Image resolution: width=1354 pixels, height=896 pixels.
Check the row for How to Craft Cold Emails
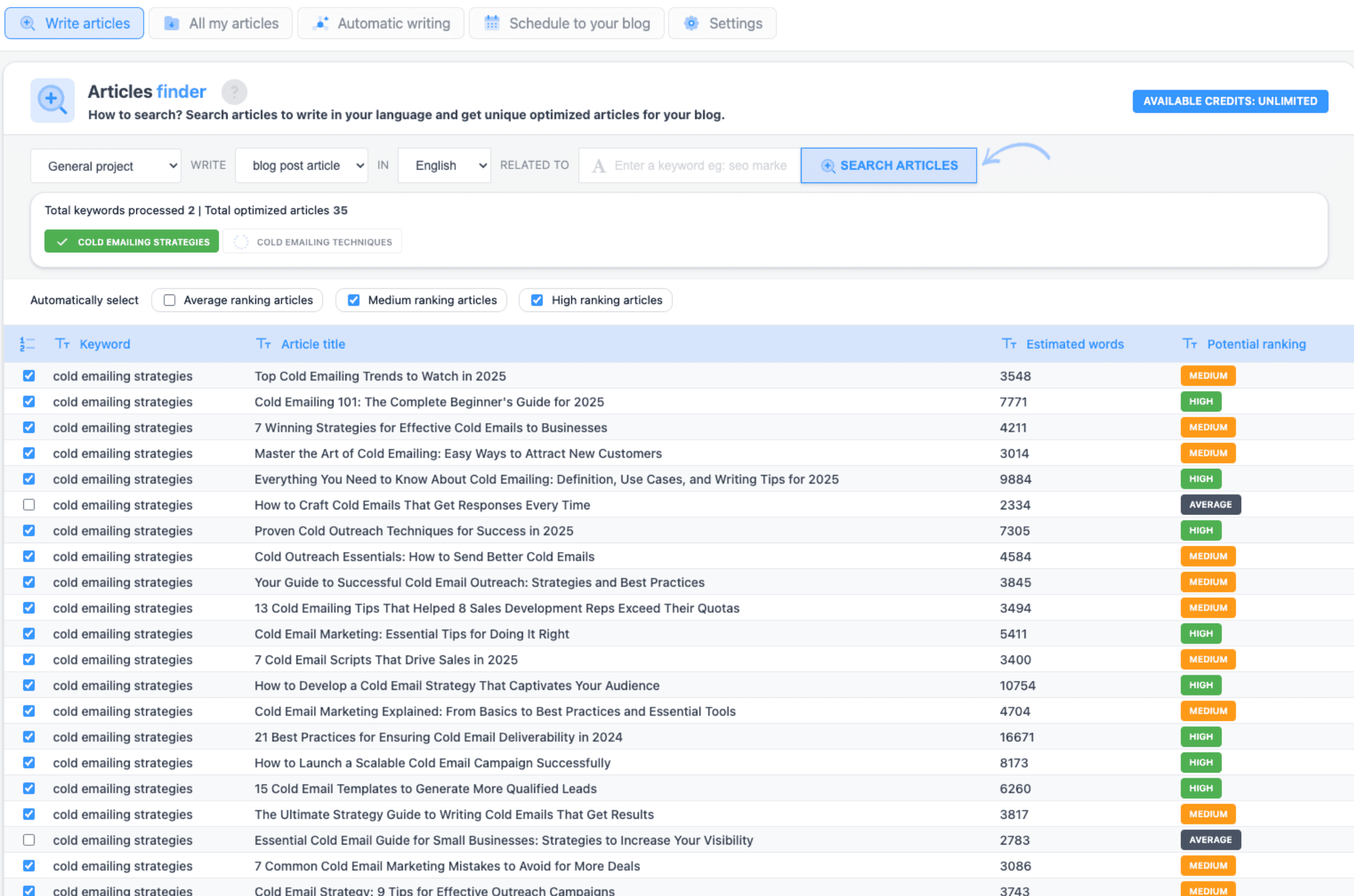(28, 504)
